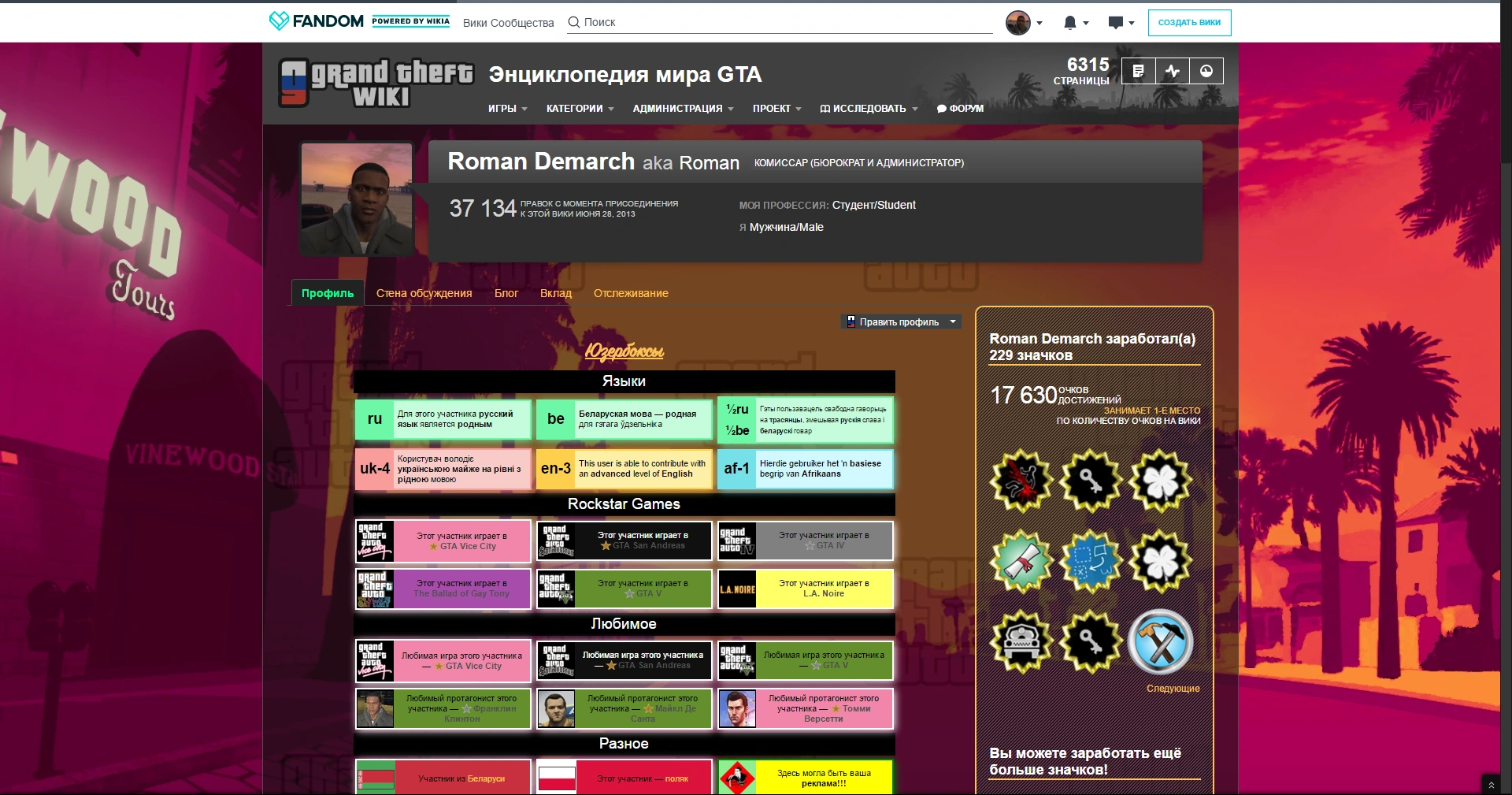1512x795 pixels.
Task: Click the Poland flag icon
Action: coord(556,778)
